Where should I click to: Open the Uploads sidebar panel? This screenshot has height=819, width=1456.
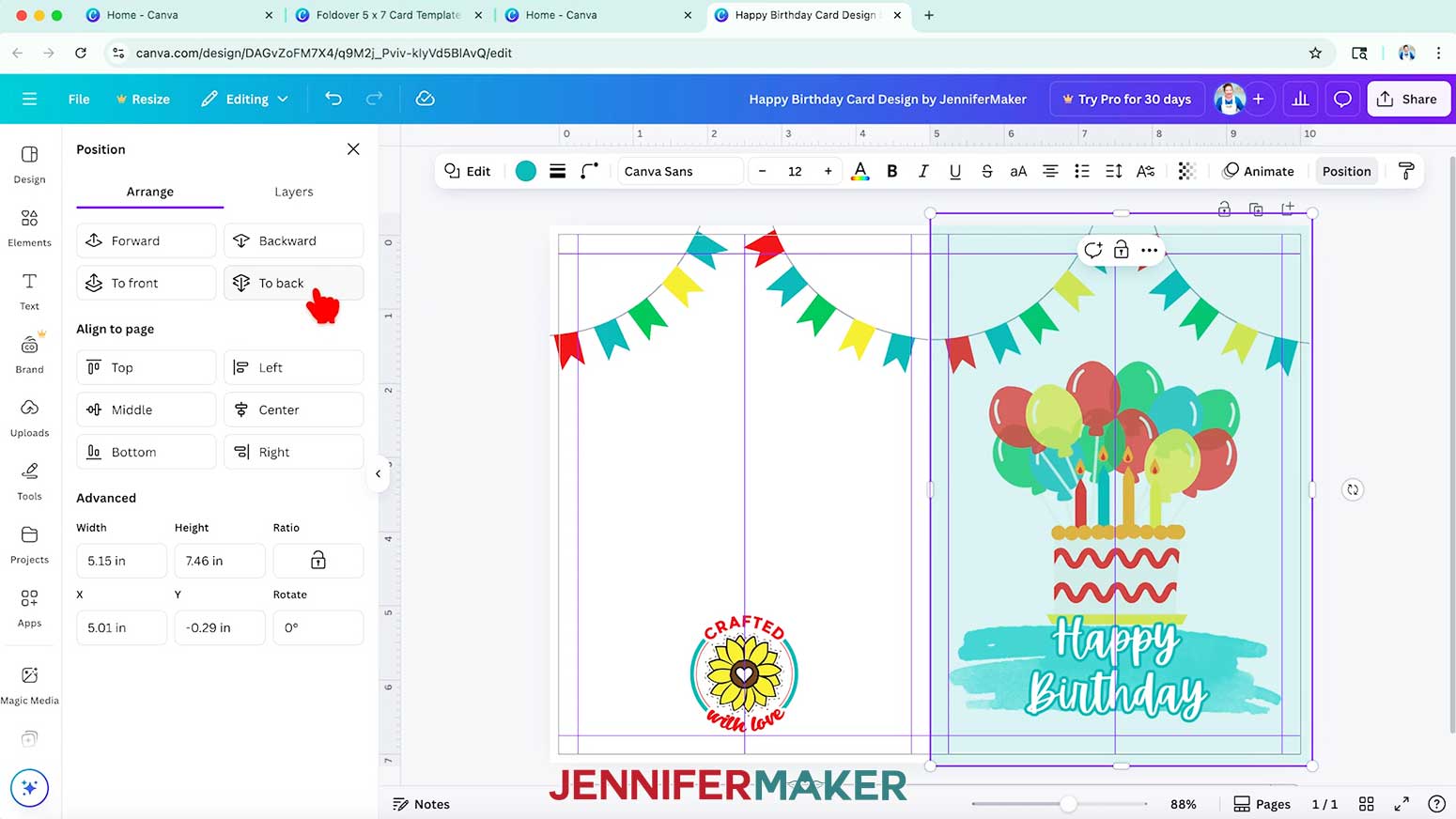coord(29,418)
